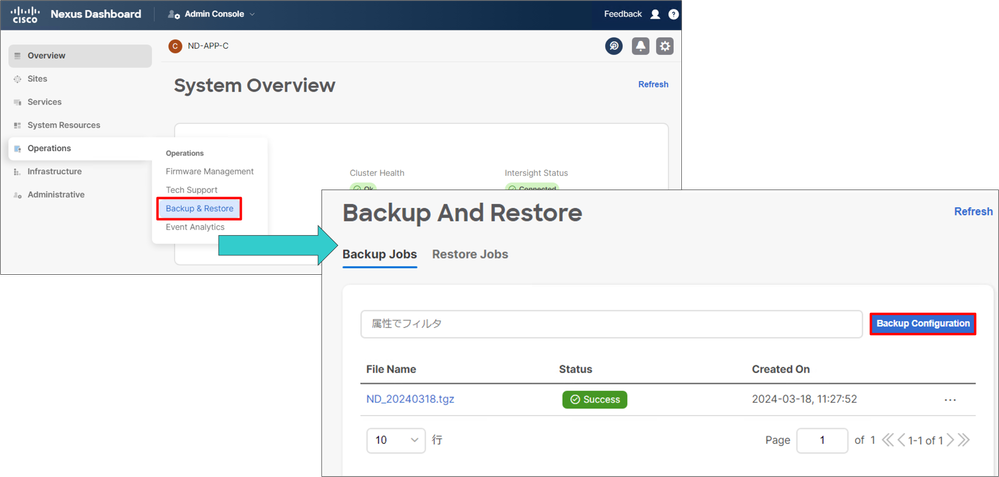Click the Sites sidebar icon
The image size is (999, 477).
click(18, 79)
